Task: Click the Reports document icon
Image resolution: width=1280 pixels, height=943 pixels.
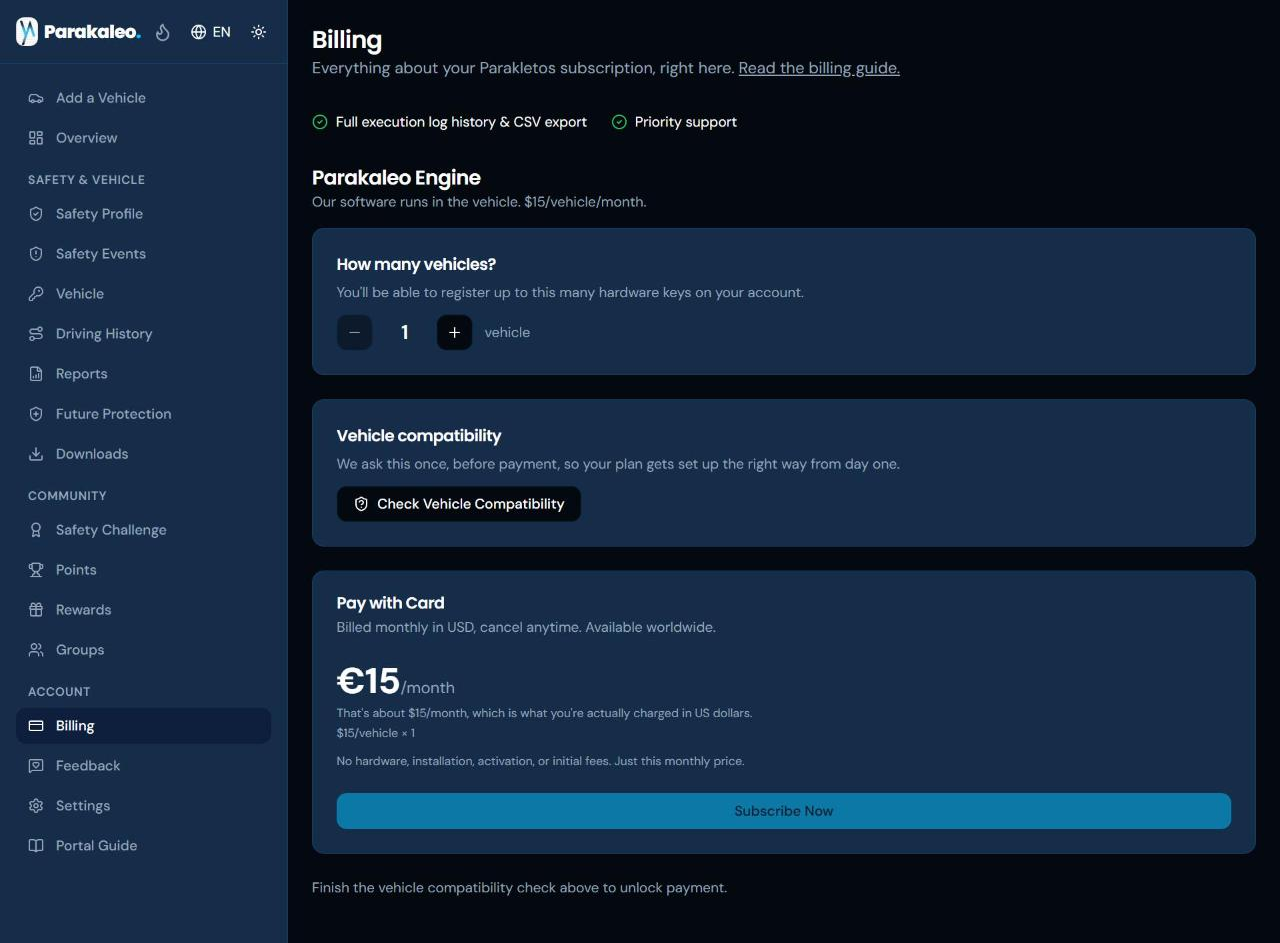Action: tap(36, 374)
